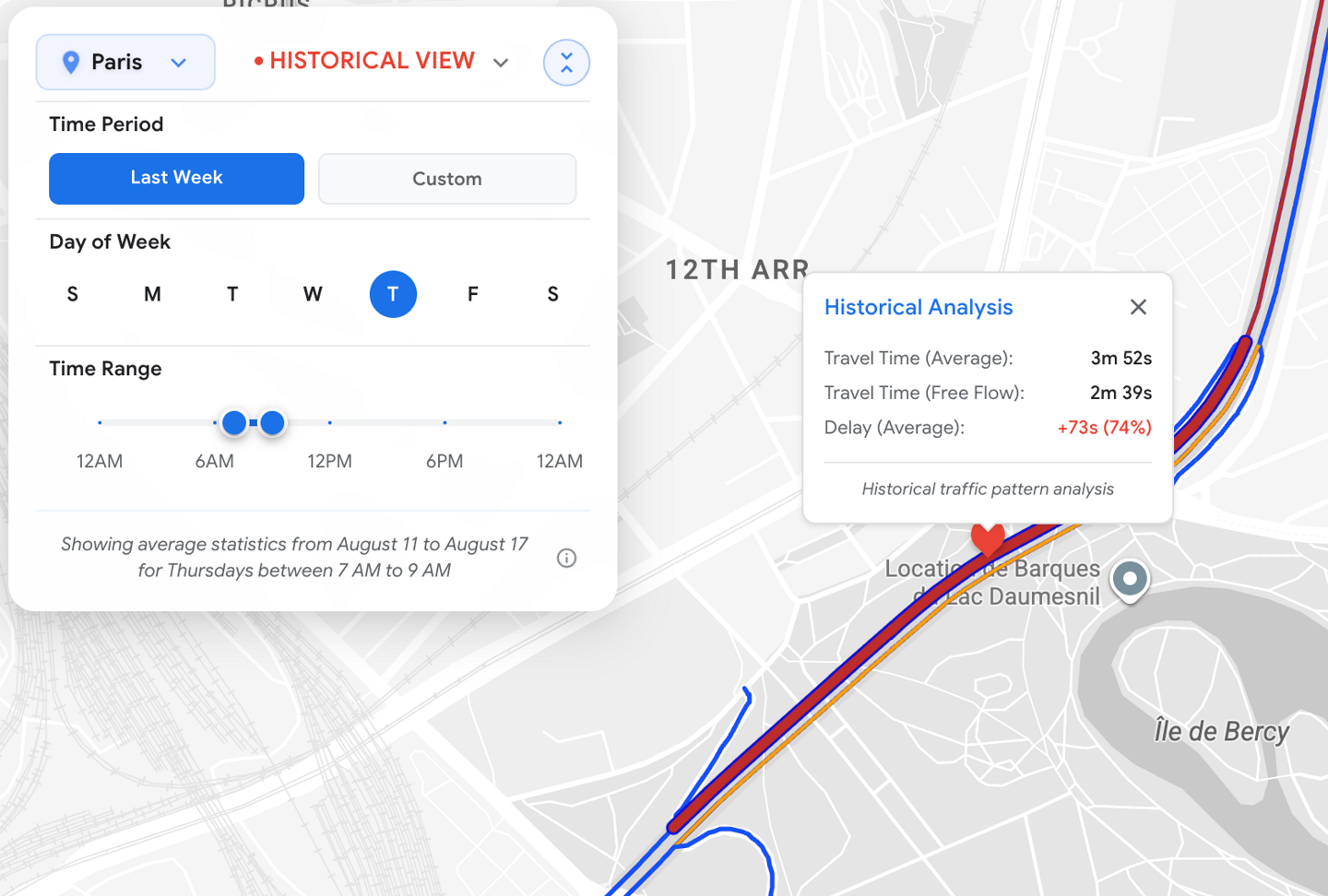Select the Last Week tab
Viewport: 1328px width, 896px height.
coord(176,178)
